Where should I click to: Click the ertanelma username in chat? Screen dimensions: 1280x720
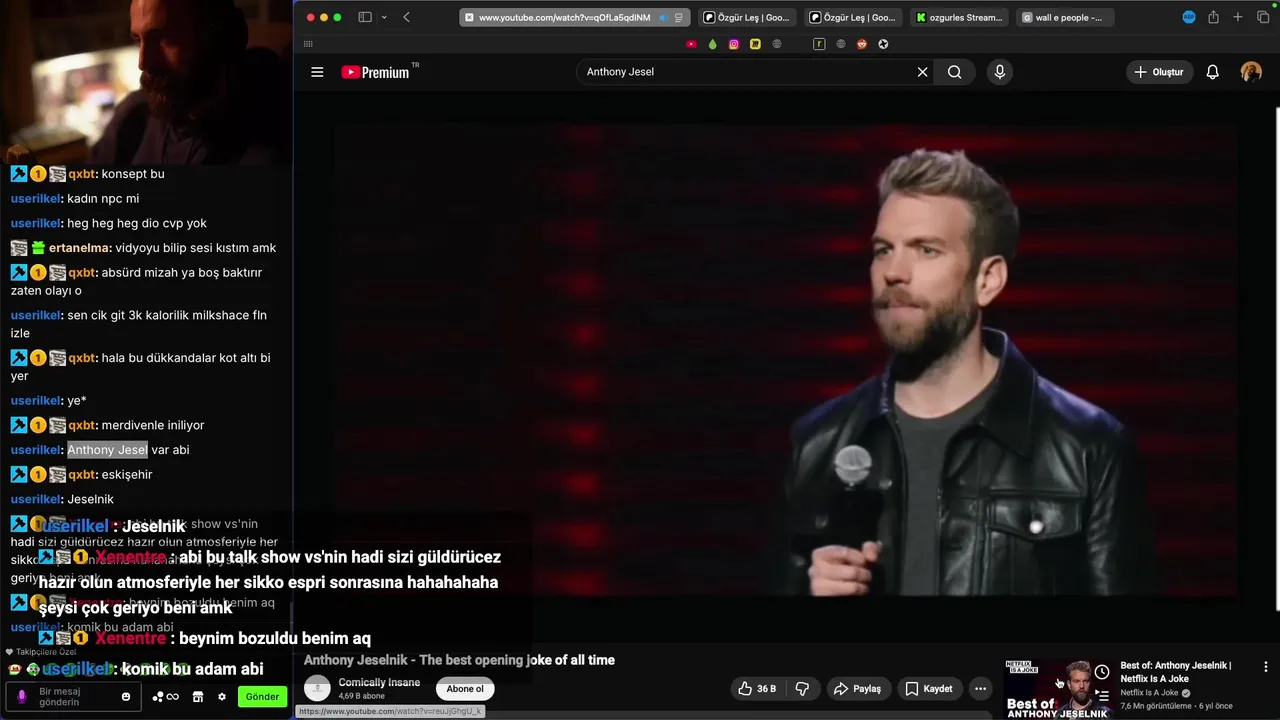click(x=78, y=248)
